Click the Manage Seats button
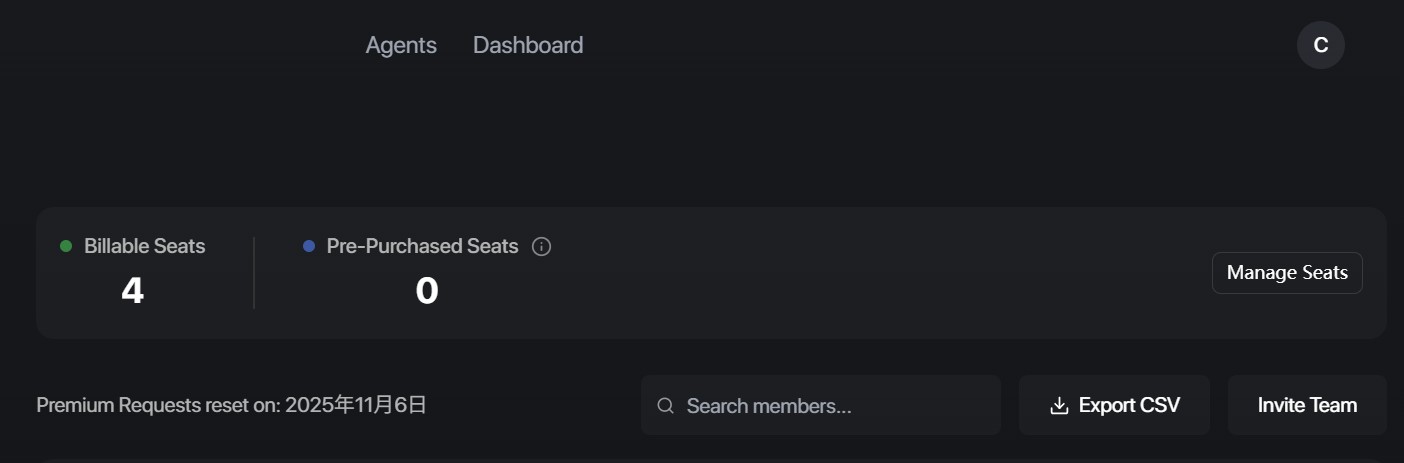 click(x=1287, y=273)
